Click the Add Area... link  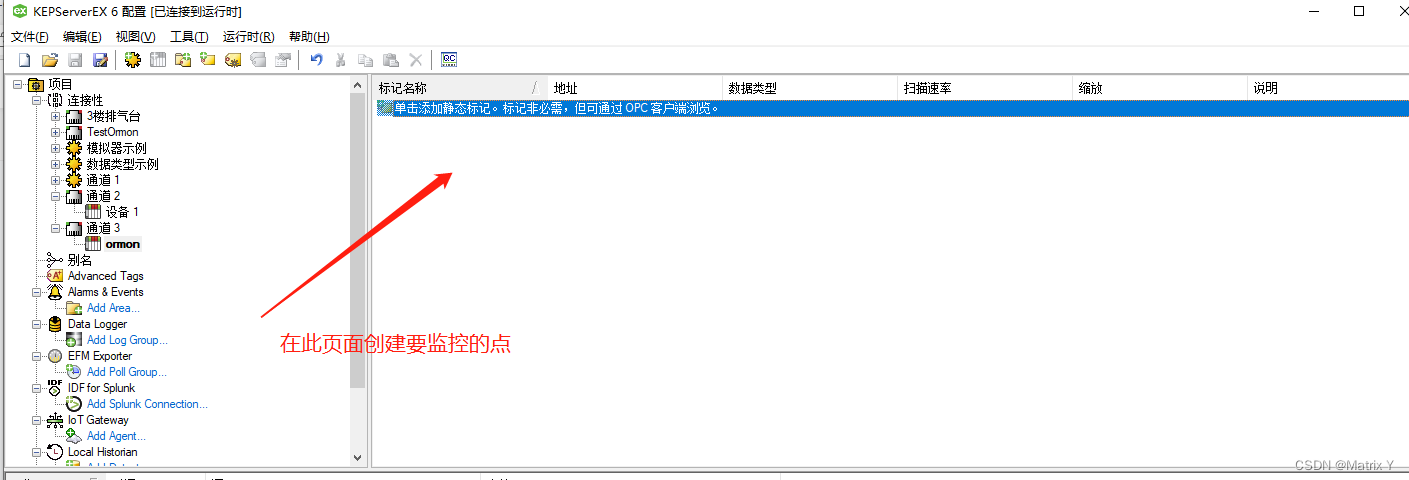(113, 308)
